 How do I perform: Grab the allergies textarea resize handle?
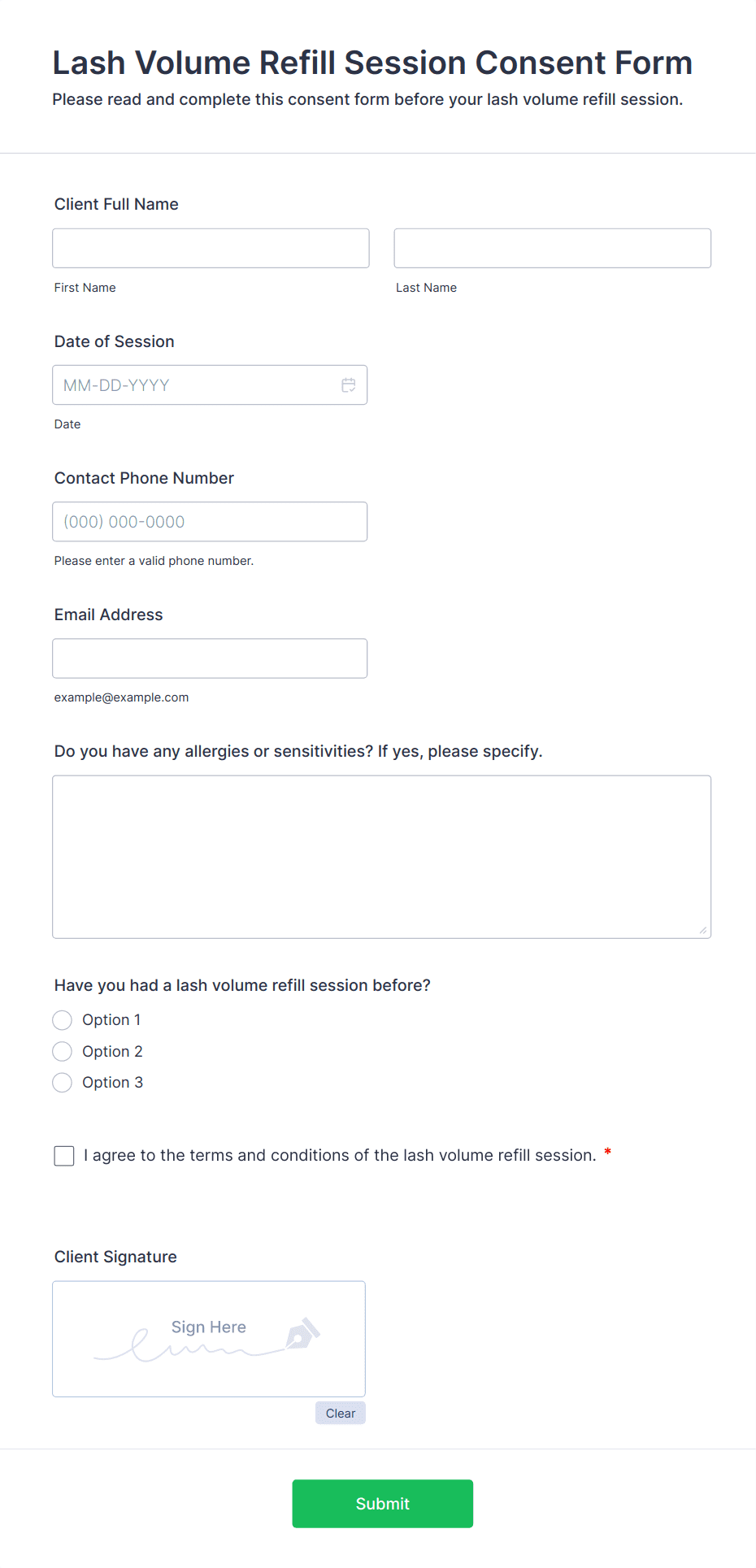[702, 930]
